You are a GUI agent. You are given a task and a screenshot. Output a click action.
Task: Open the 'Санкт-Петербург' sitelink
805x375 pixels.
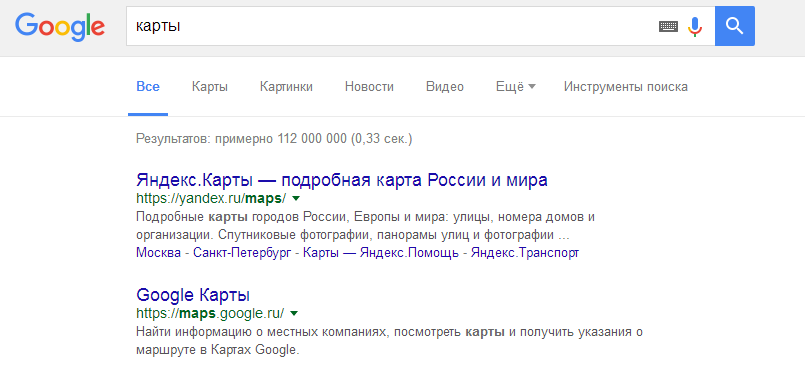click(x=243, y=253)
